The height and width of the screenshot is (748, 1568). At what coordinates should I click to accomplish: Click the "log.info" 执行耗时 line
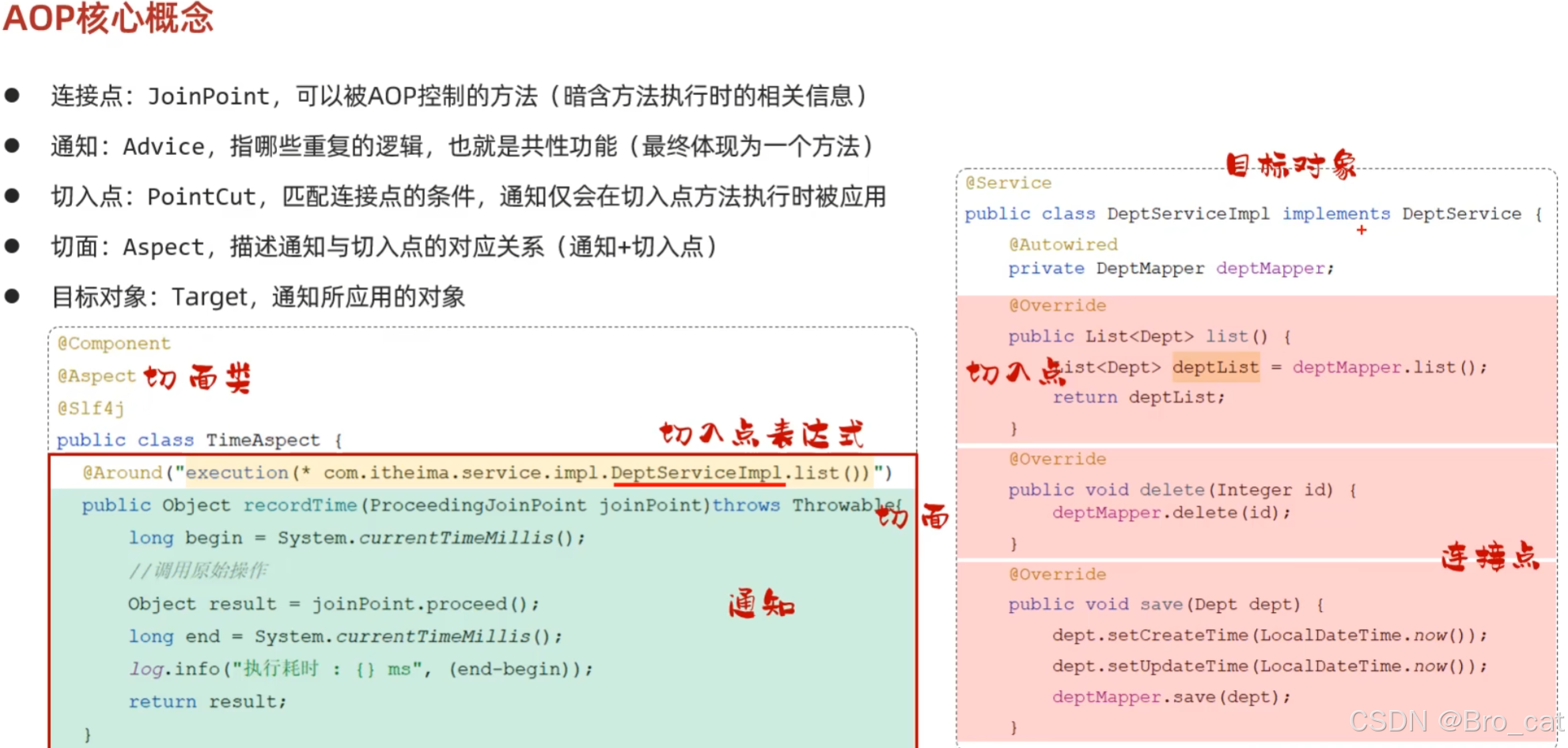(x=361, y=669)
